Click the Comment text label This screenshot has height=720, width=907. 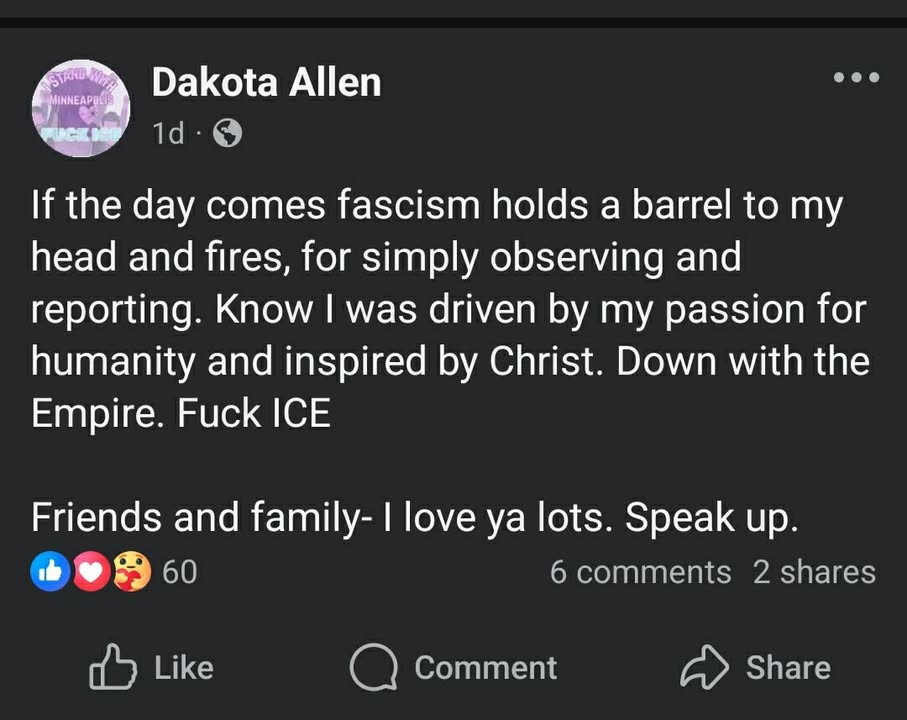[485, 667]
